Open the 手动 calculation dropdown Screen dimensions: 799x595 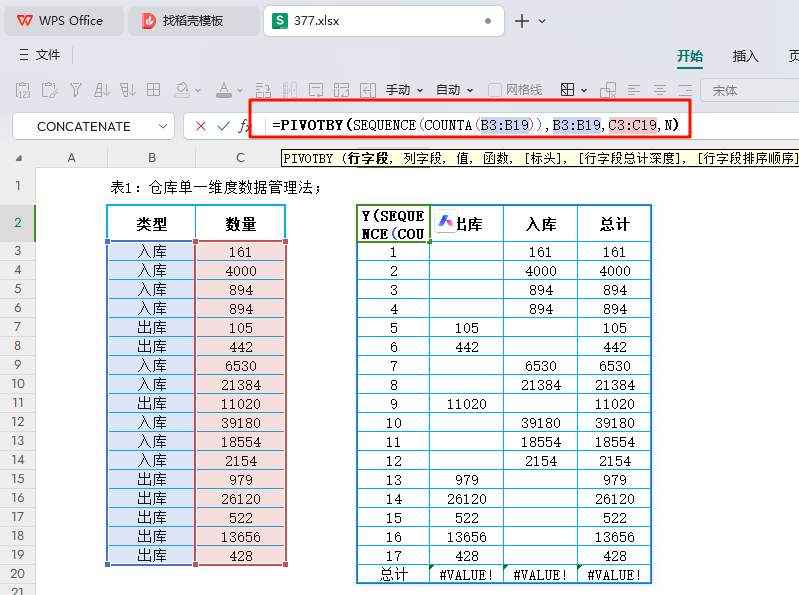(x=404, y=90)
